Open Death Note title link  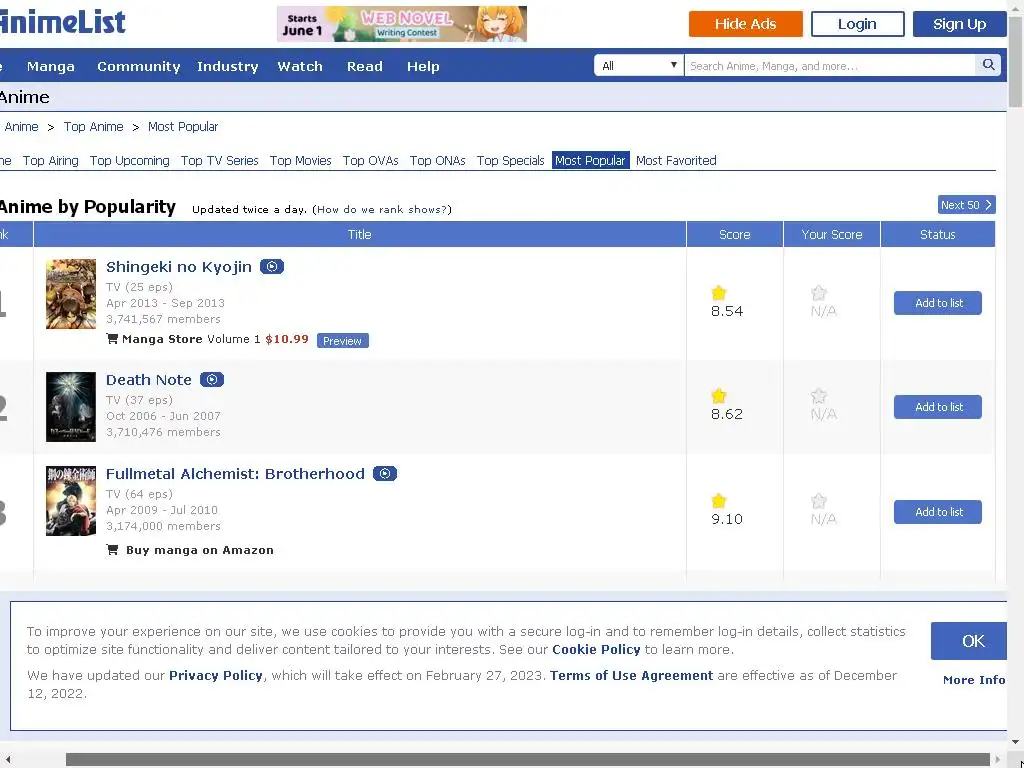click(148, 380)
